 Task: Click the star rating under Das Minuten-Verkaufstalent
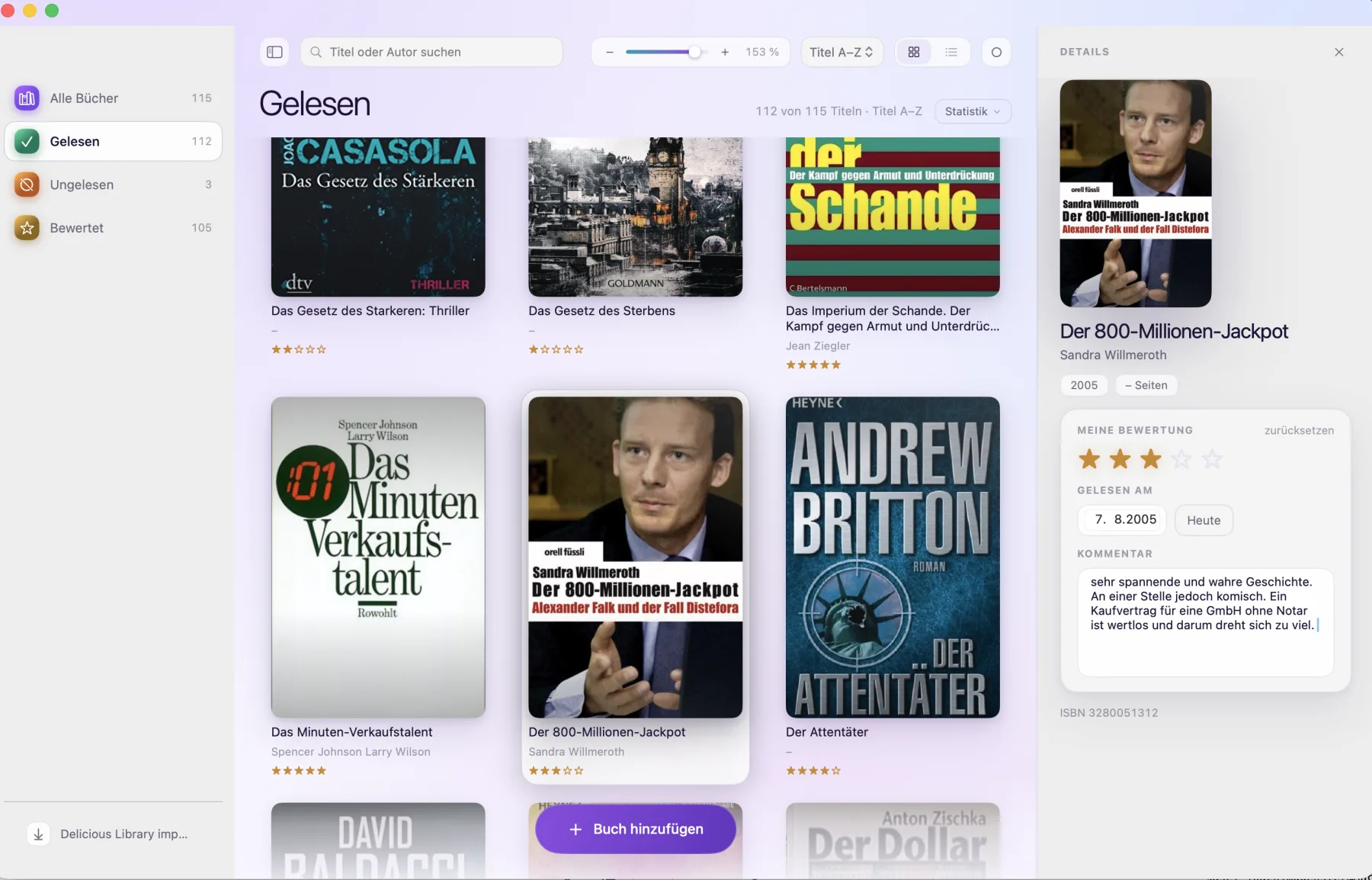[x=299, y=771]
